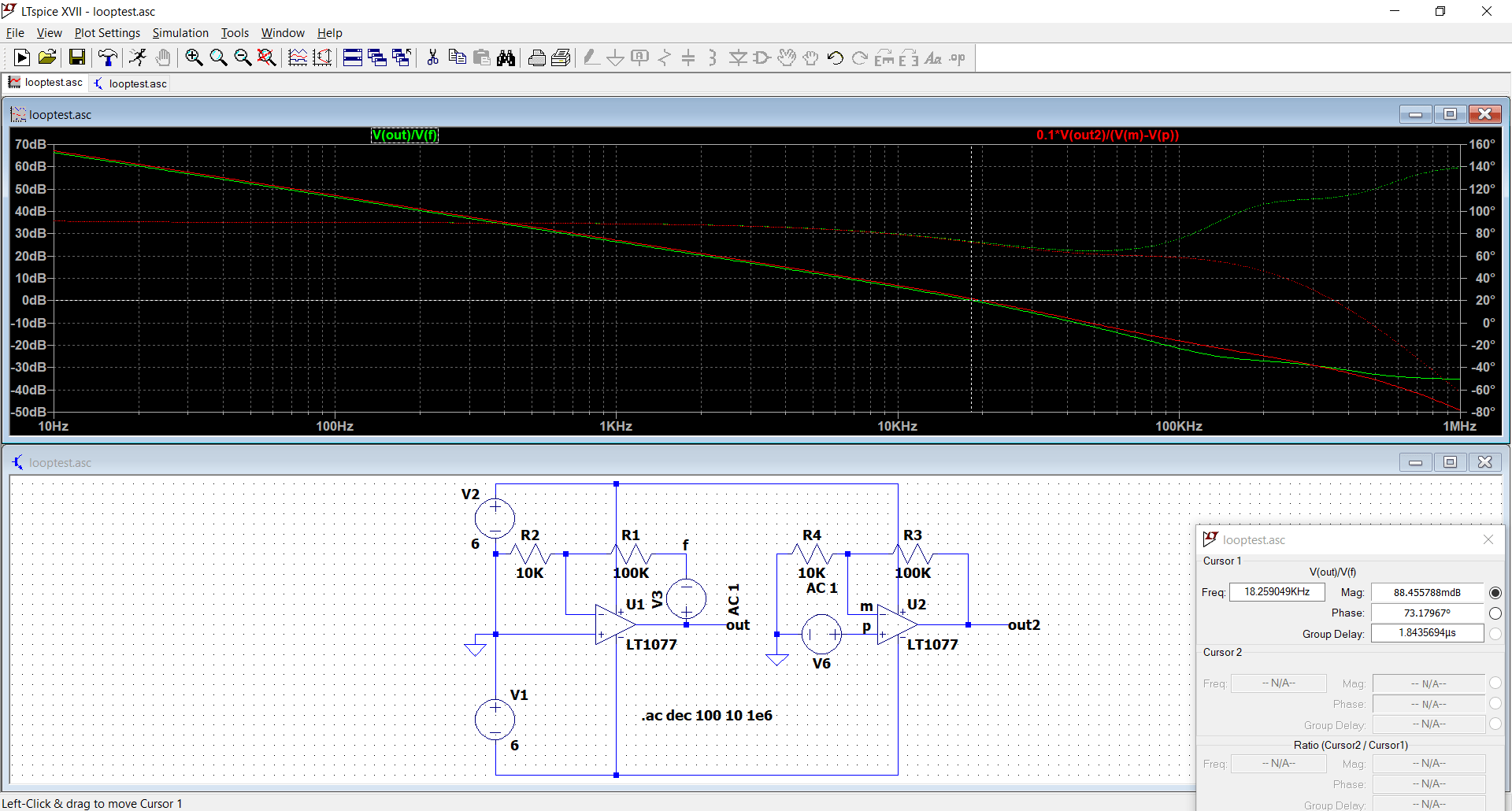The height and width of the screenshot is (811, 1512).
Task: Select the Text Aa tool
Action: pyautogui.click(x=933, y=57)
